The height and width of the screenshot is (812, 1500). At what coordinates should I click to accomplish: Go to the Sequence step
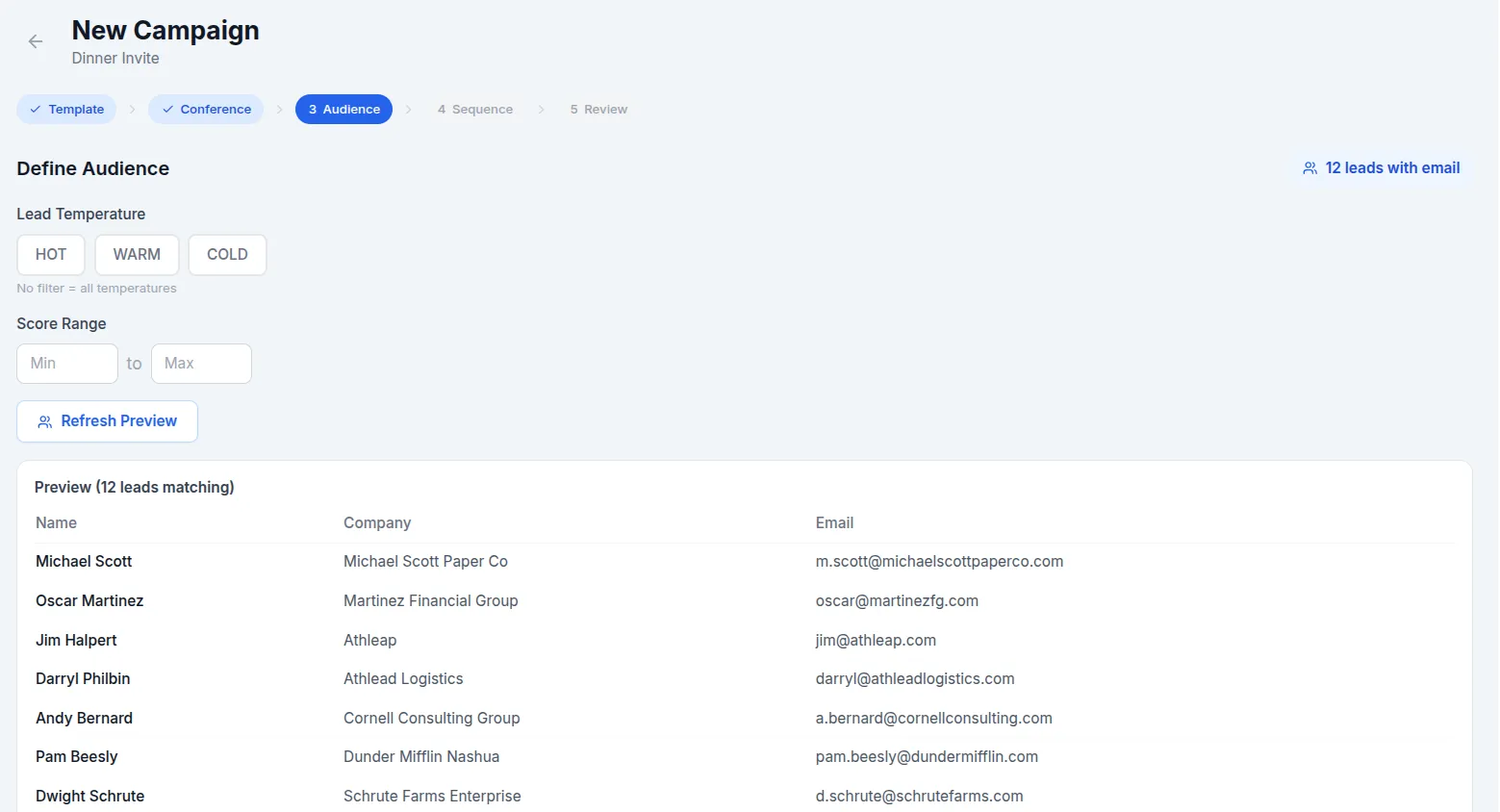click(x=475, y=110)
